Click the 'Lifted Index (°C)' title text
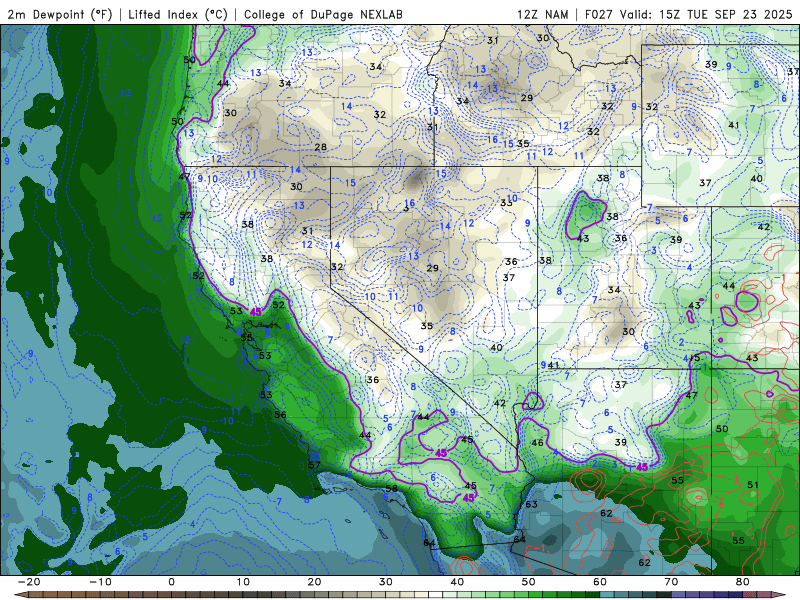The image size is (800, 600). click(178, 14)
